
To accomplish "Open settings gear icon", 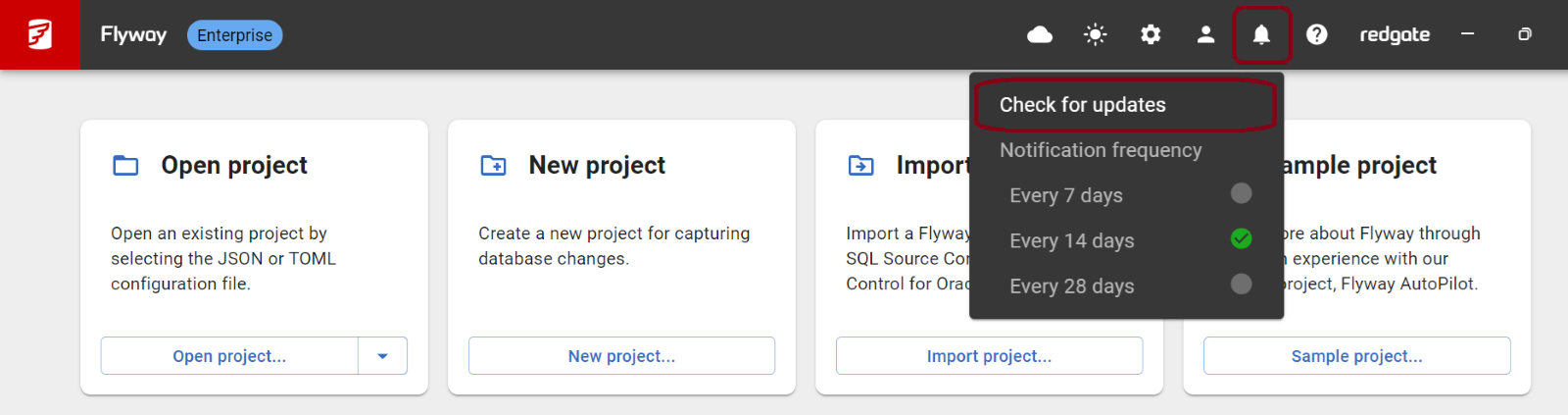I will (1151, 35).
